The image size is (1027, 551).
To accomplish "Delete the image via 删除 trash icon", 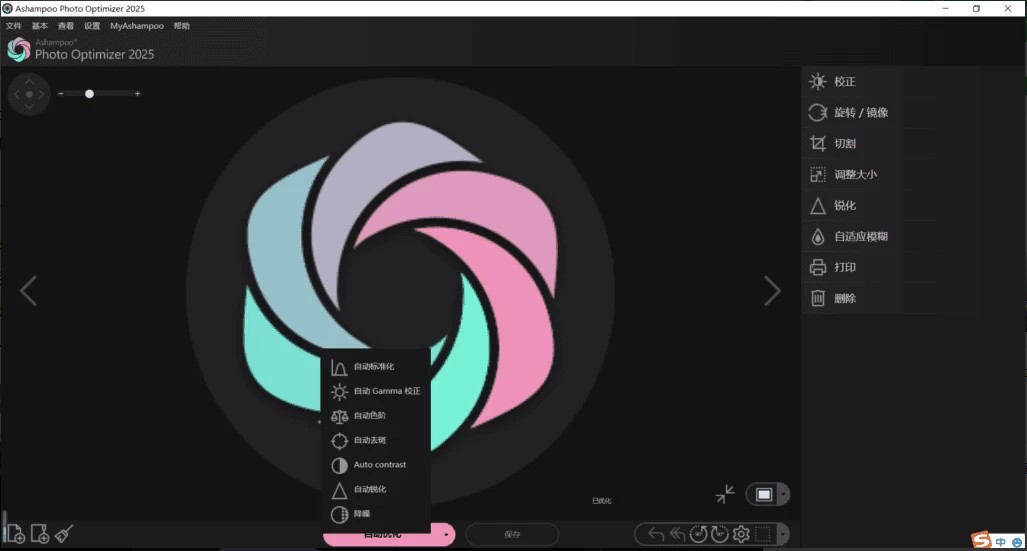I will pos(818,298).
